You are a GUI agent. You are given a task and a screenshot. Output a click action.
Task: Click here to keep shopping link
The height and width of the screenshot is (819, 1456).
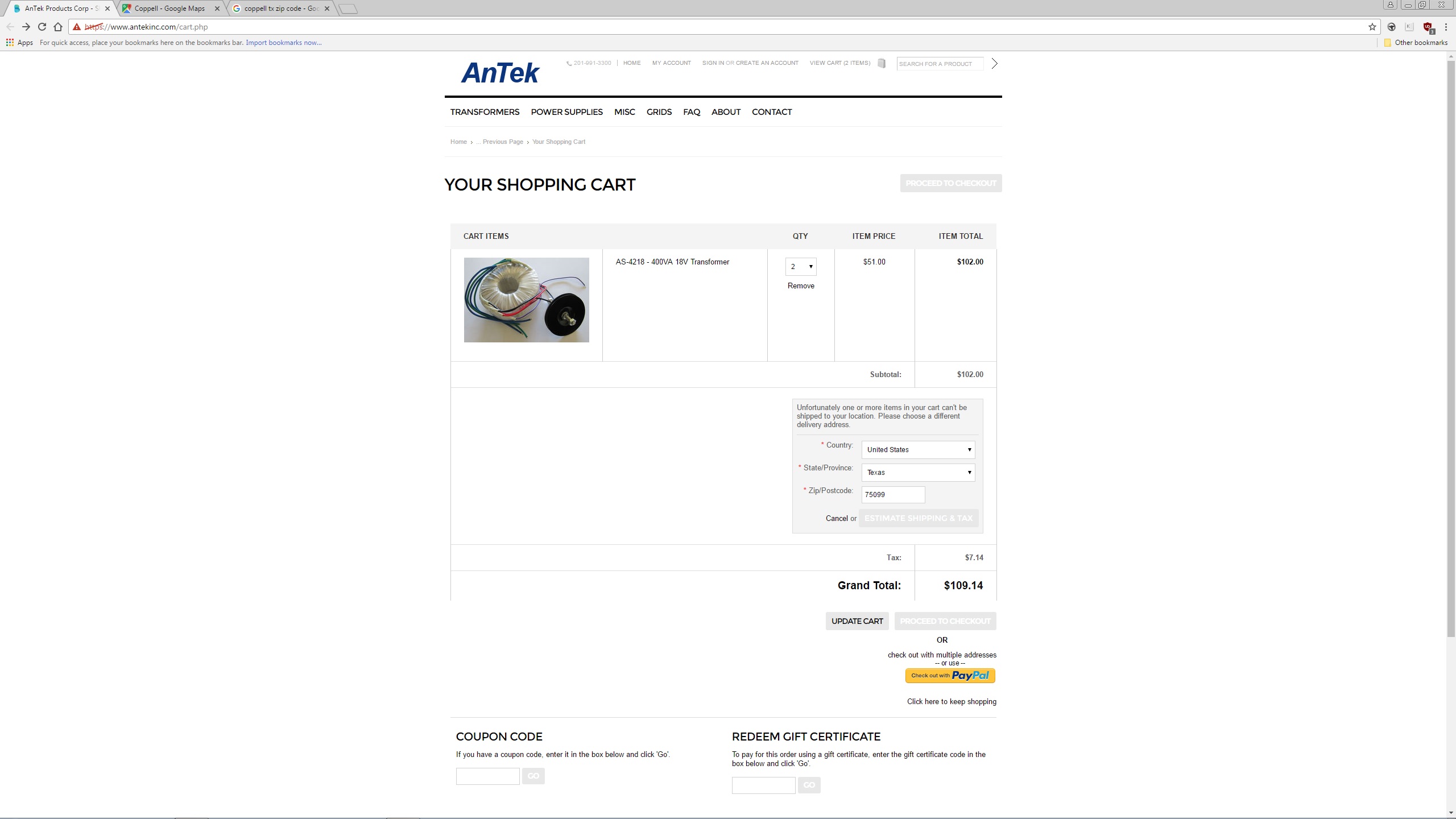952,701
